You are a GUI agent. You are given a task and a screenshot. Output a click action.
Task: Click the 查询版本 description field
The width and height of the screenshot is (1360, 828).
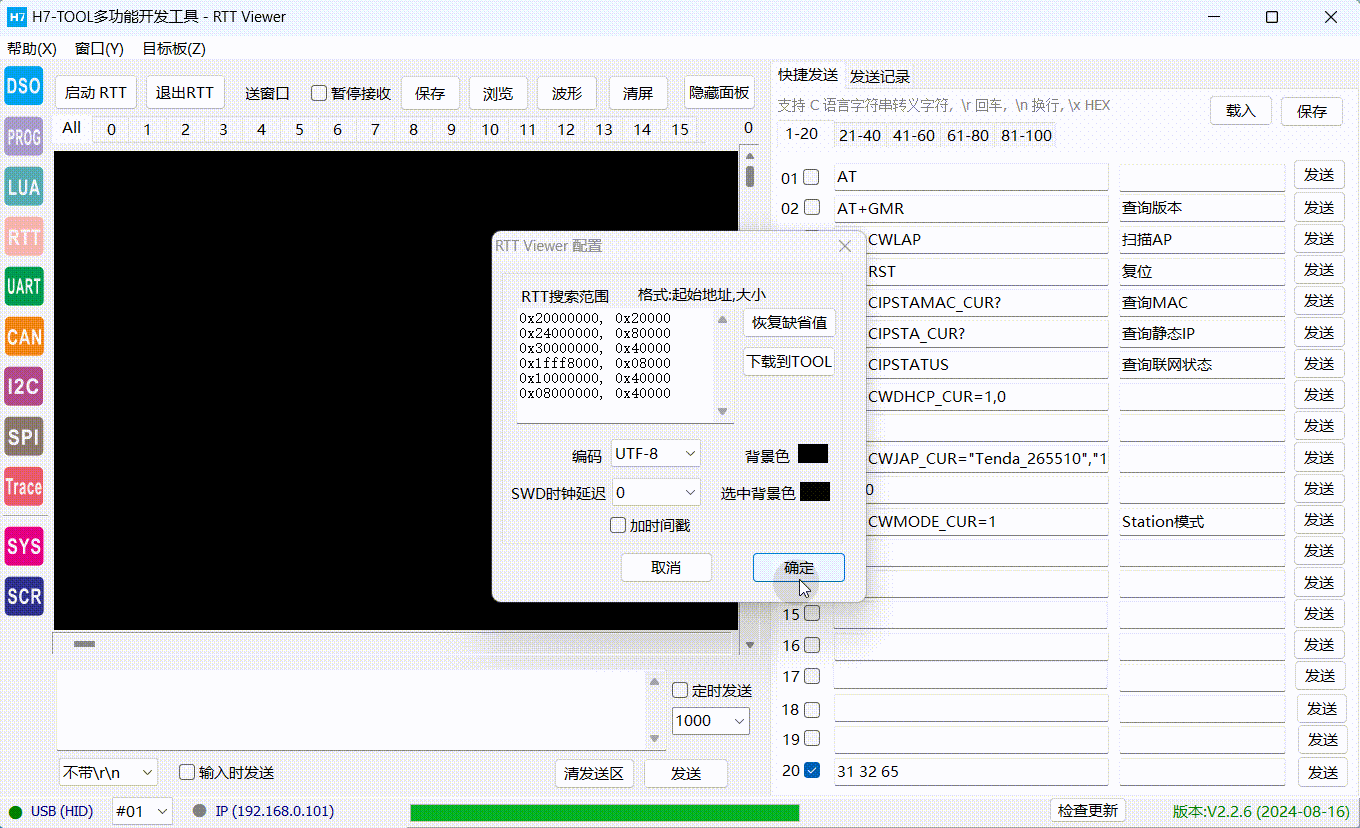pos(1202,208)
